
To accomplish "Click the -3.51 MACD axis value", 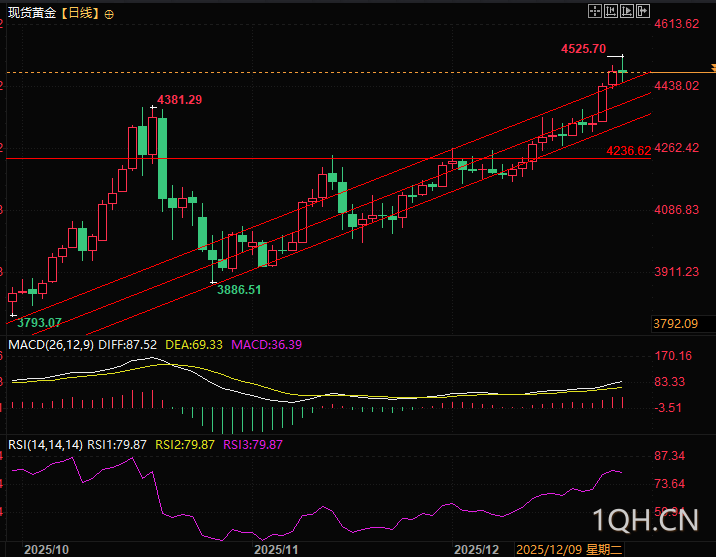I will pos(668,408).
